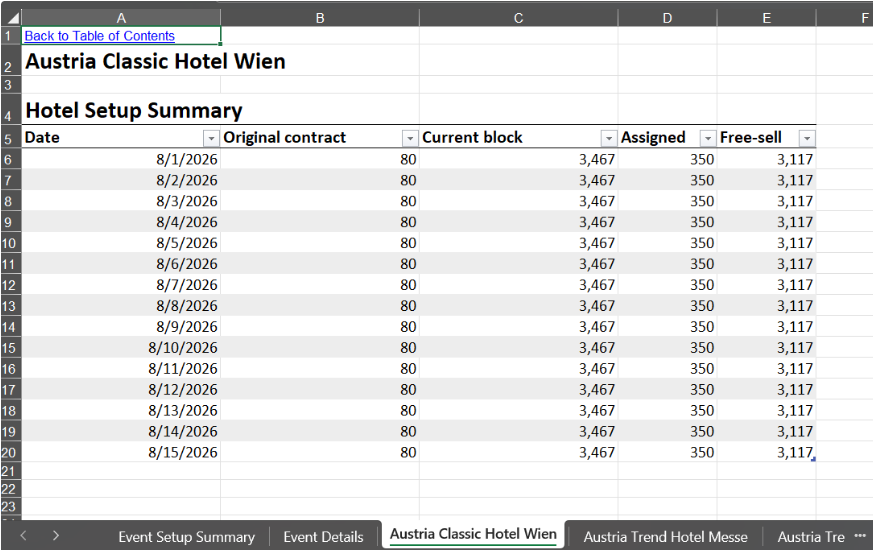Click the Date header cell text
Image resolution: width=873 pixels, height=550 pixels.
[x=42, y=138]
